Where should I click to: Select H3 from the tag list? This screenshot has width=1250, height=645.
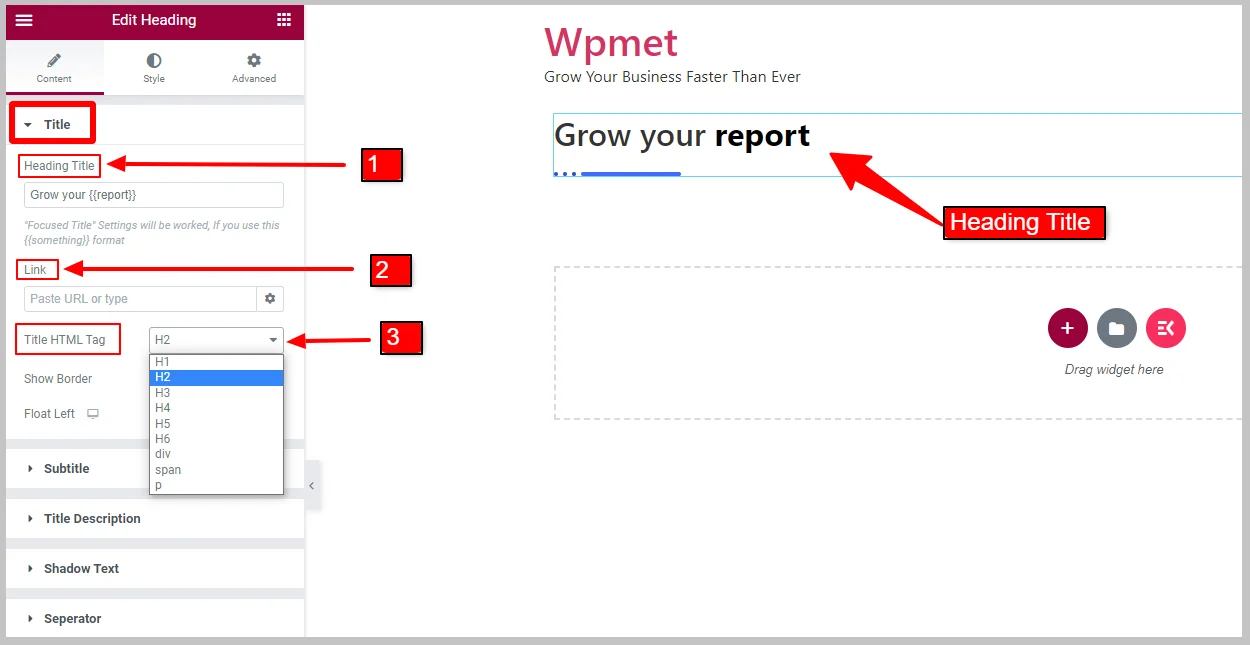[x=163, y=393]
